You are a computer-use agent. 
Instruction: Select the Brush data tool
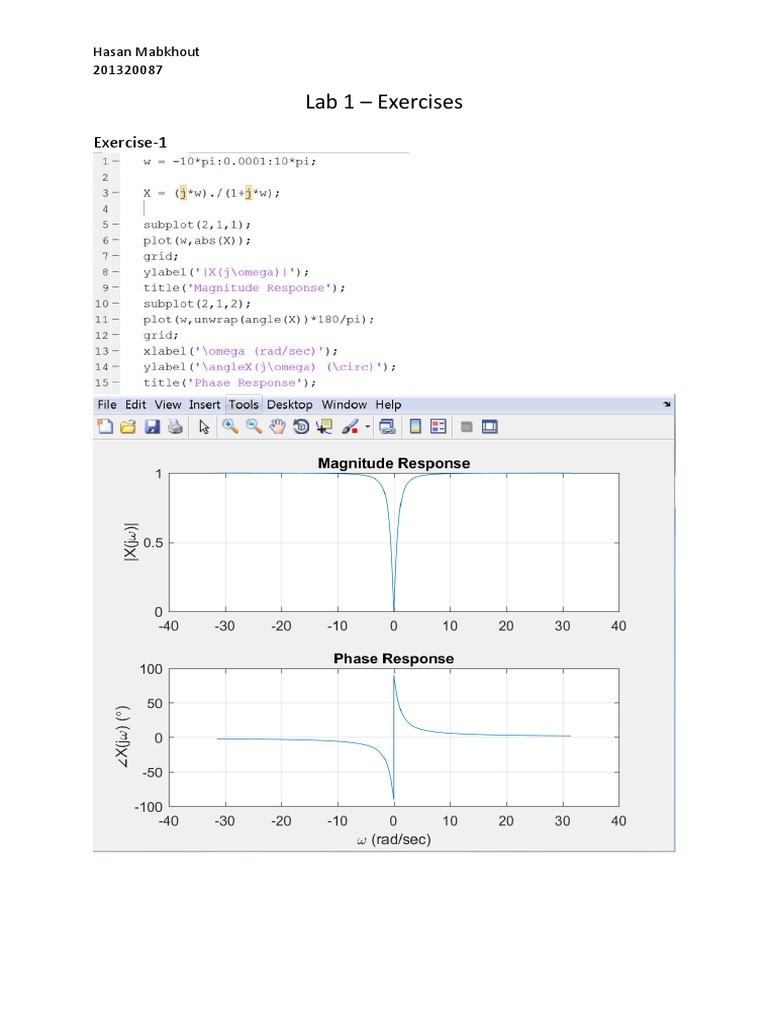point(350,426)
